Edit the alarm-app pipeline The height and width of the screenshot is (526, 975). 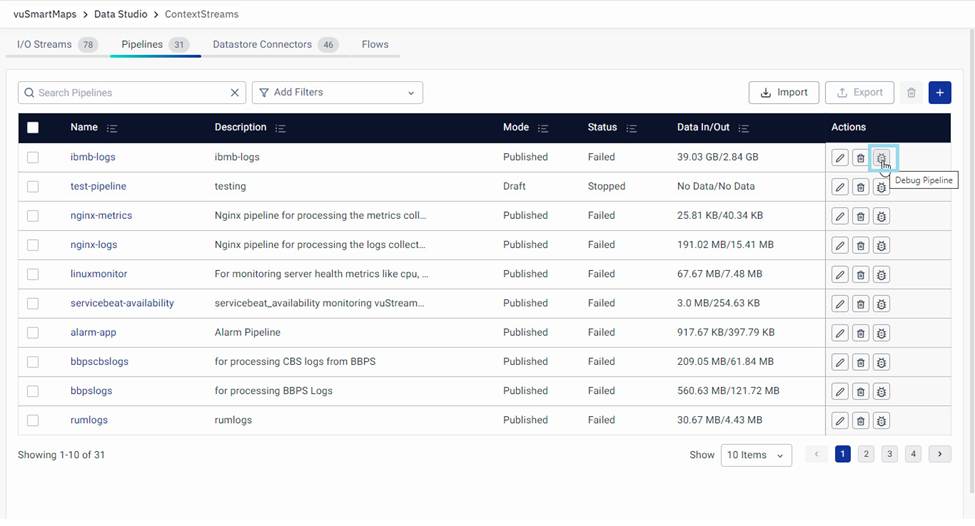point(840,333)
